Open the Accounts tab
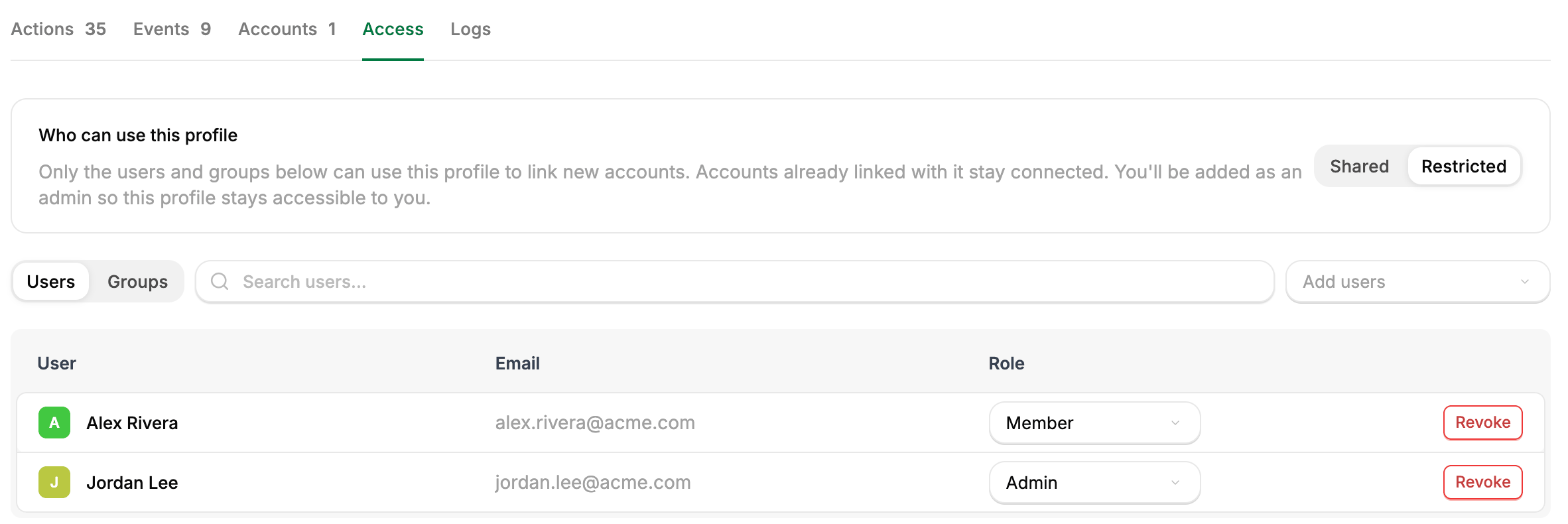 [x=287, y=29]
